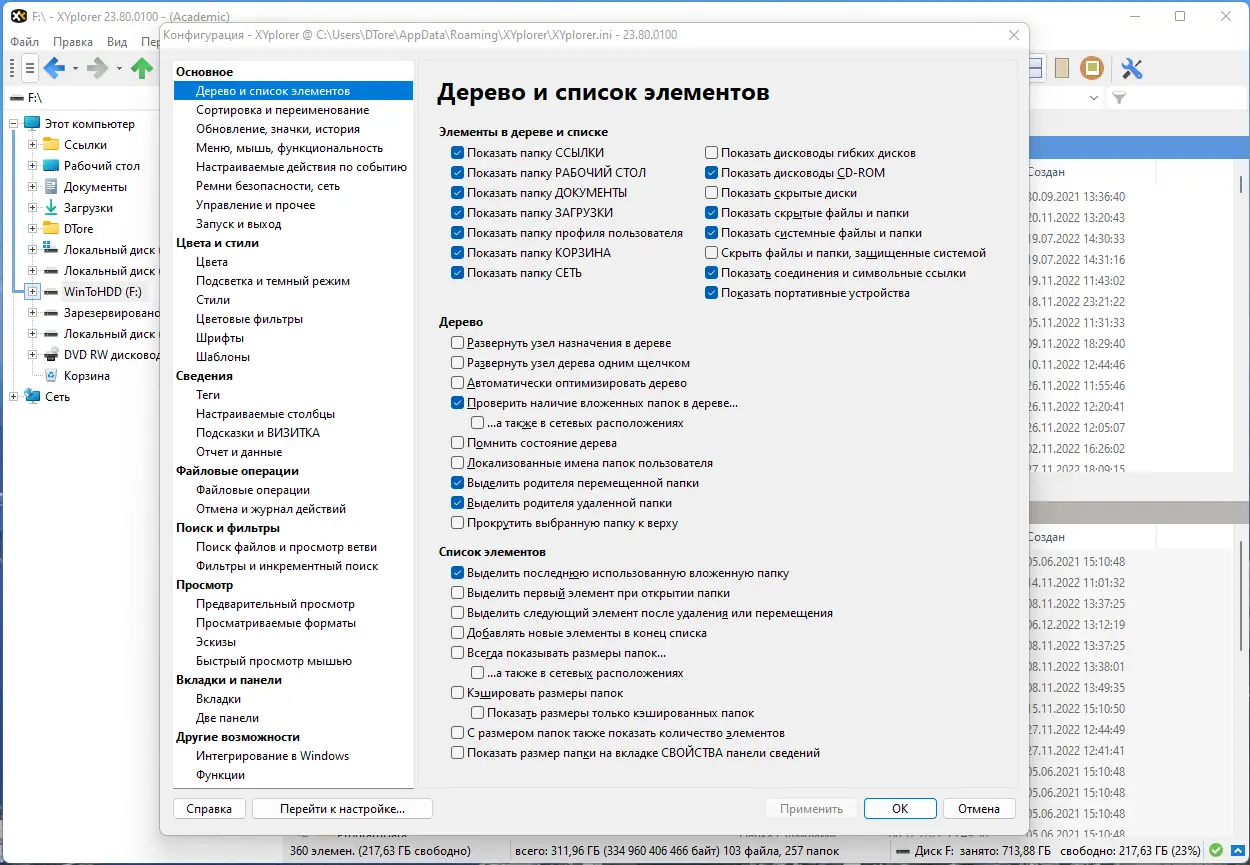This screenshot has height=865, width=1250.
Task: Check Скрыть файлы и папки, защищенные системой
Action: 711,253
